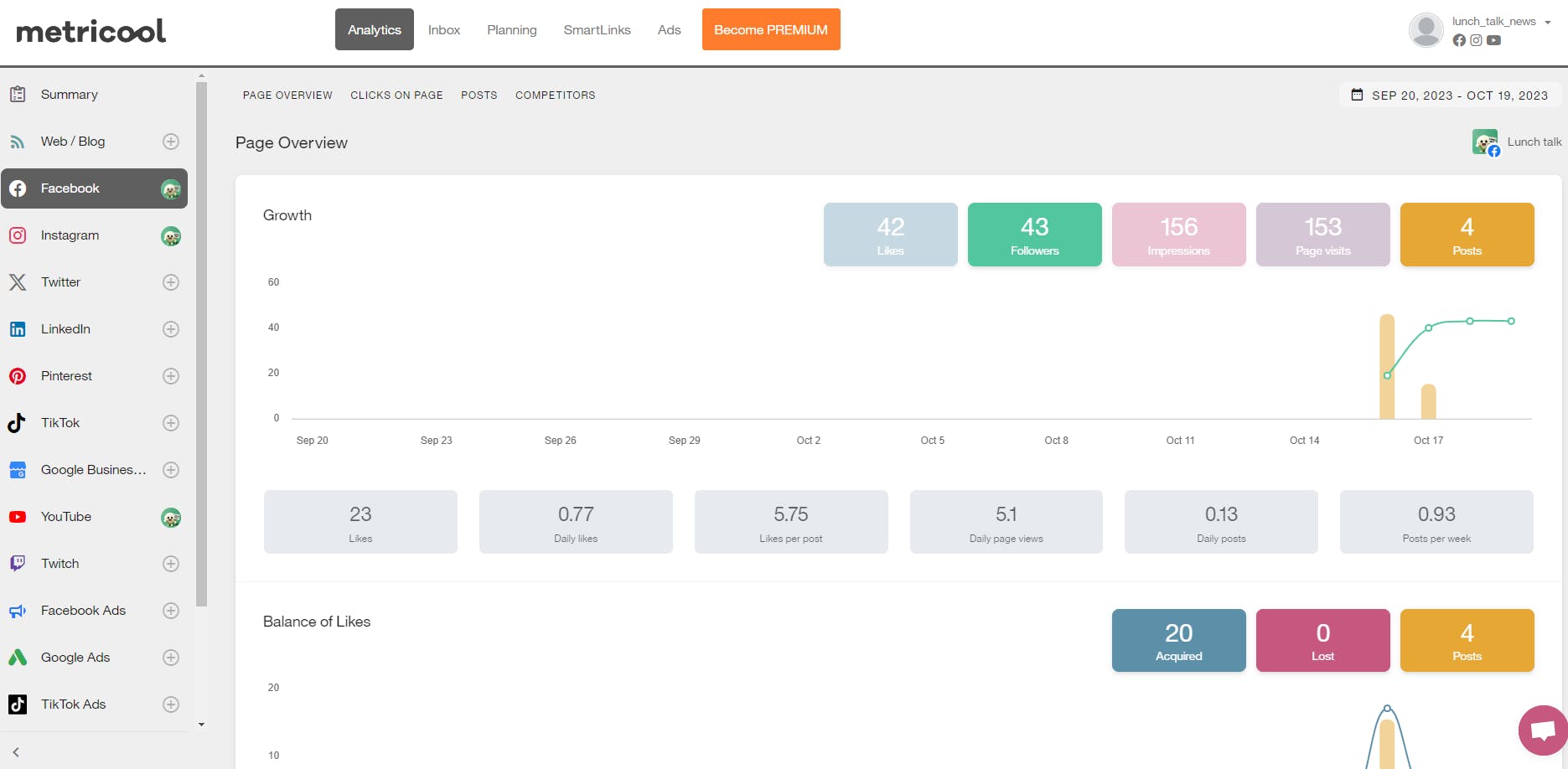The height and width of the screenshot is (769, 1568).
Task: Open the Planning tab
Action: [512, 29]
